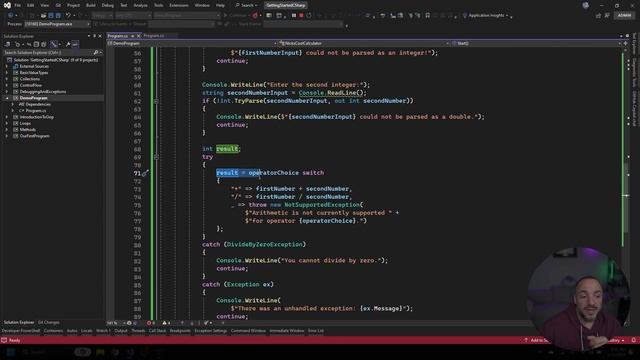Open the Process DemoProgram.exe dropdown
This screenshot has width=640, height=360.
click(57, 24)
